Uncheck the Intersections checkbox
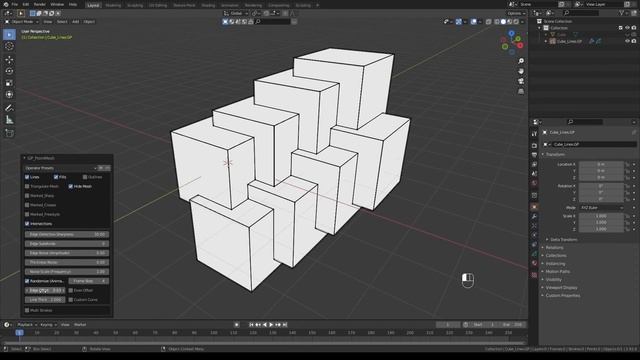This screenshot has height=360, width=640. click(x=27, y=224)
